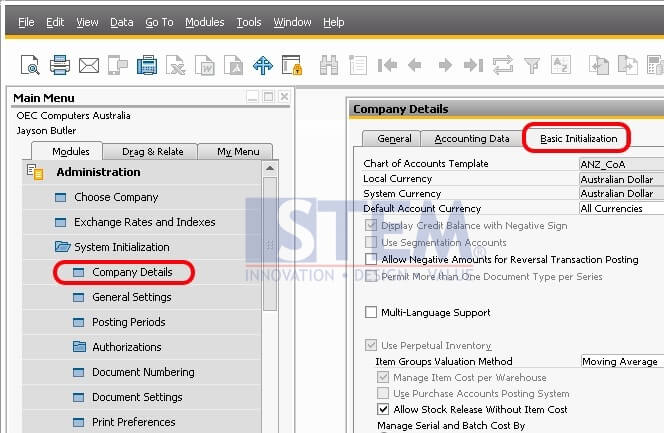
Task: Open Print Preview from the toolbar
Action: click(30, 65)
